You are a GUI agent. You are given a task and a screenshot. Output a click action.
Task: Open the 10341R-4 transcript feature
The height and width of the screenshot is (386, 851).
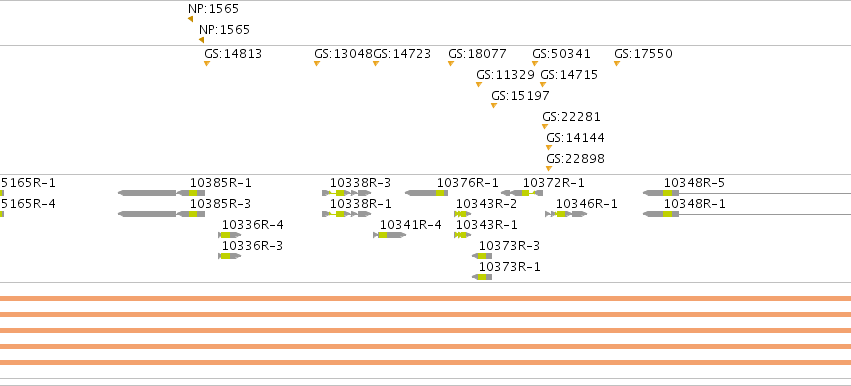(x=390, y=235)
